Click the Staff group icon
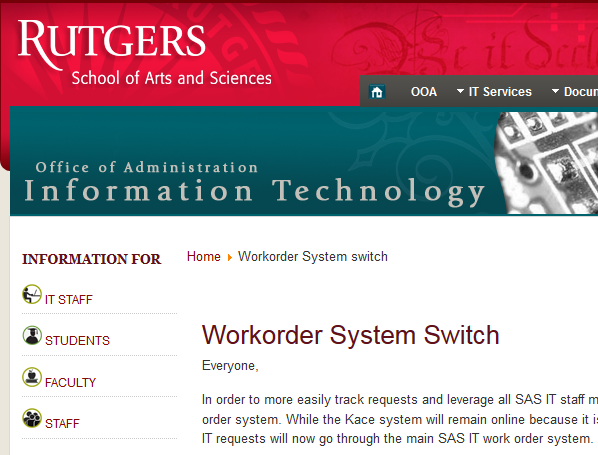Image resolution: width=598 pixels, height=455 pixels. click(x=32, y=418)
